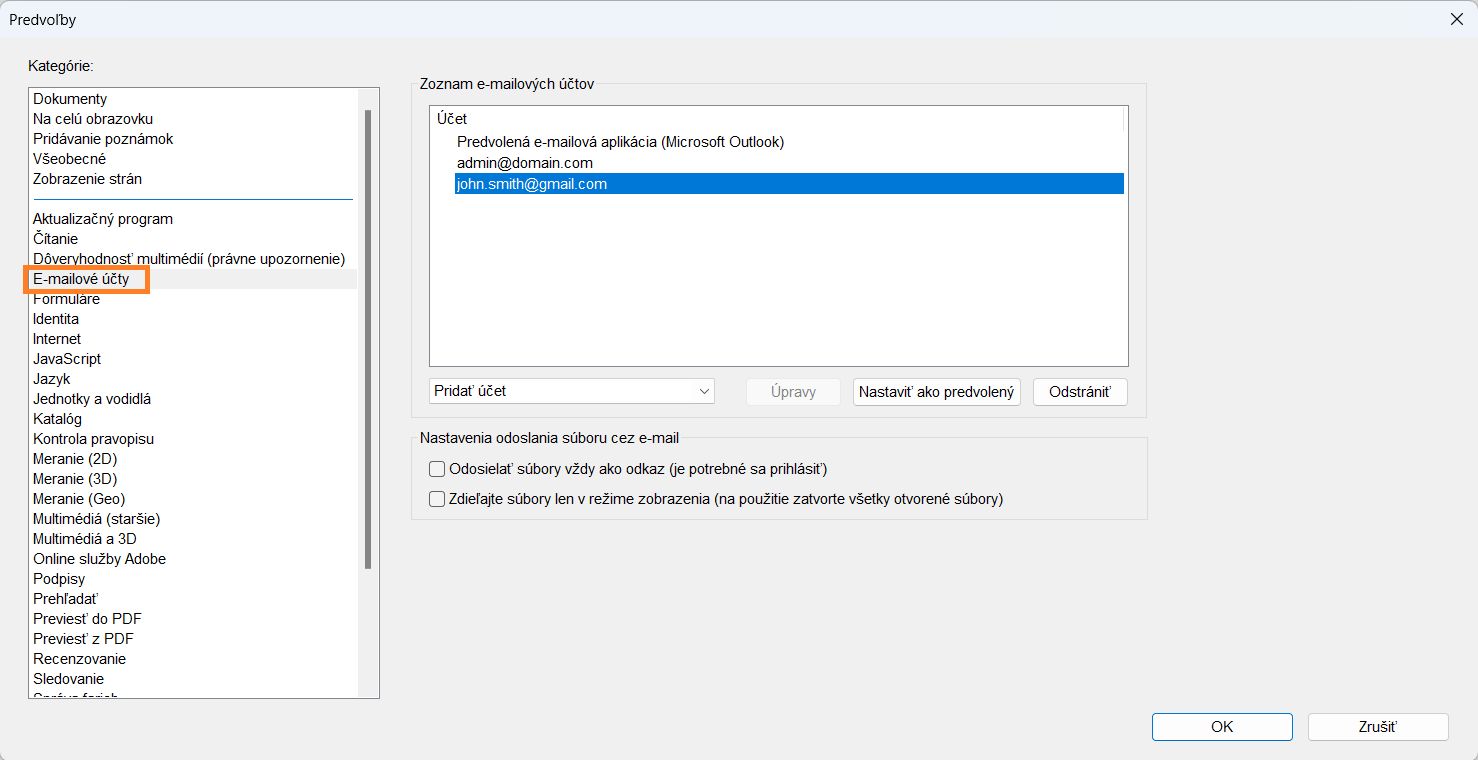Confirm preferences with OK button
Viewport: 1478px width, 760px height.
(x=1221, y=727)
